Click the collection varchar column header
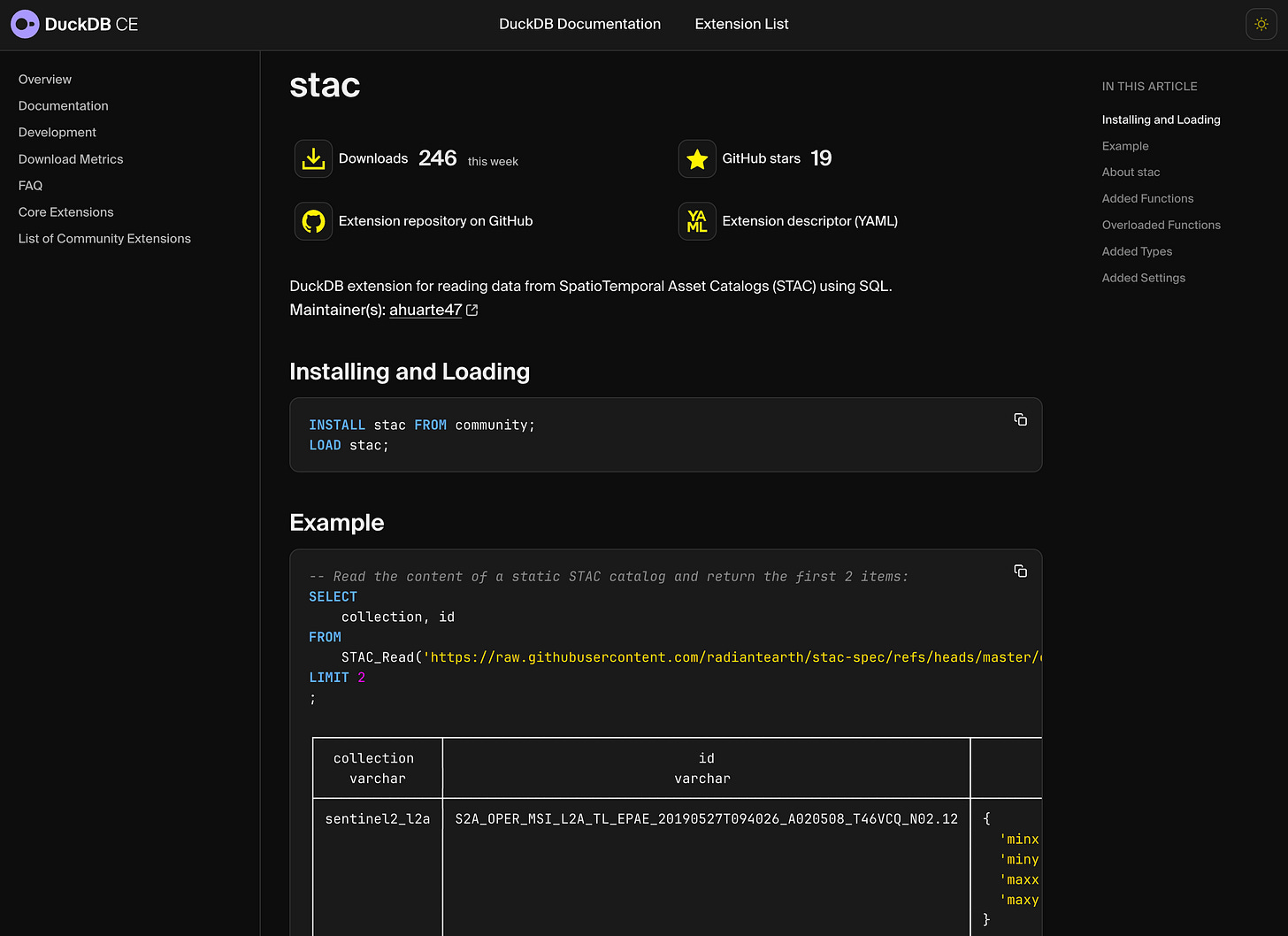Screen dimensions: 1288x936 click(x=377, y=768)
